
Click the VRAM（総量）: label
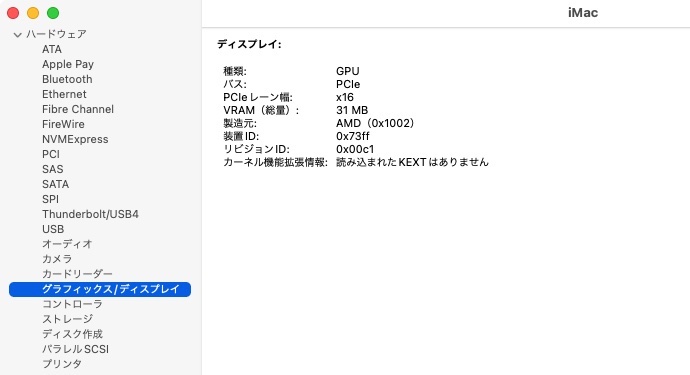point(261,110)
